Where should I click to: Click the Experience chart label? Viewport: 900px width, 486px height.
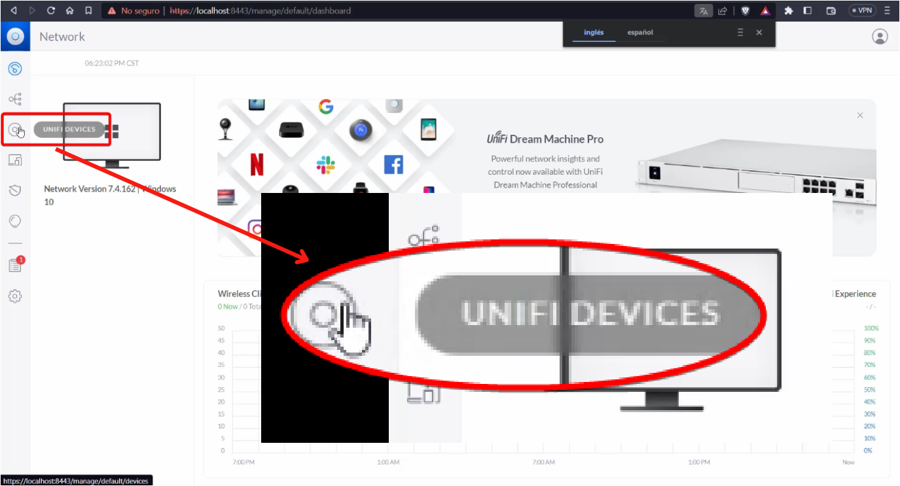pos(855,294)
